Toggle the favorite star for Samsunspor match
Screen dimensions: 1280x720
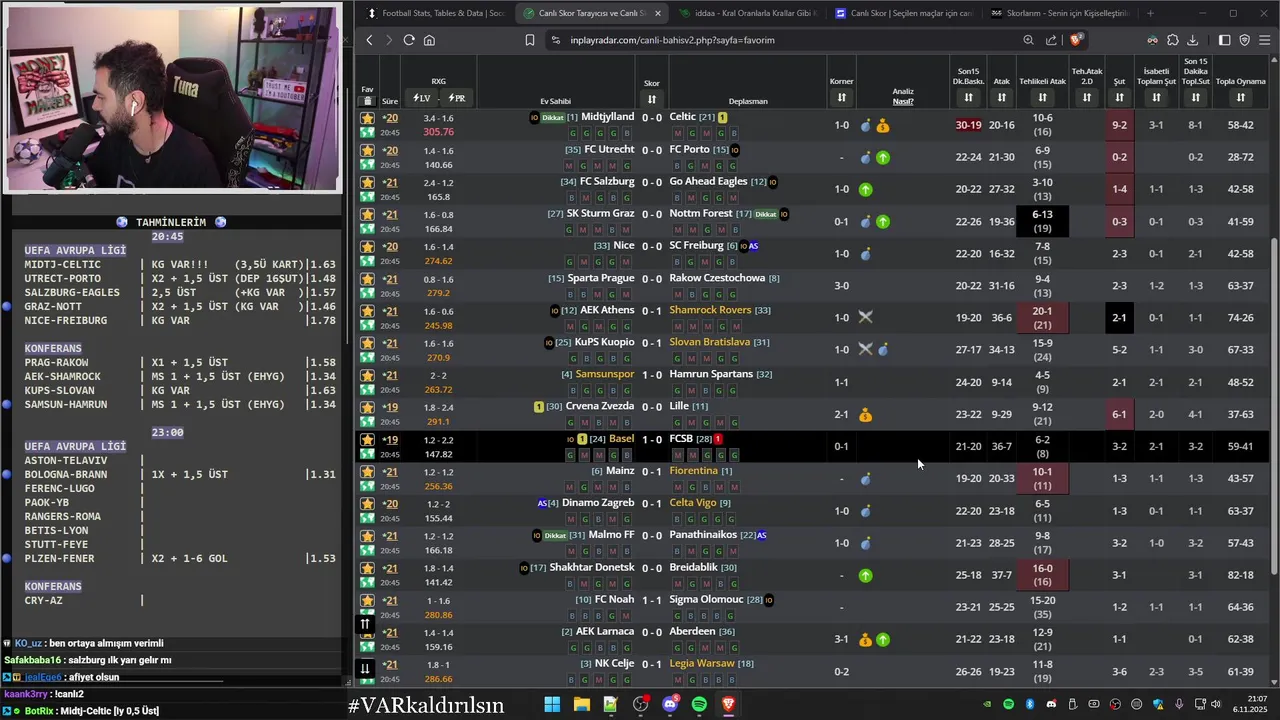click(x=367, y=376)
